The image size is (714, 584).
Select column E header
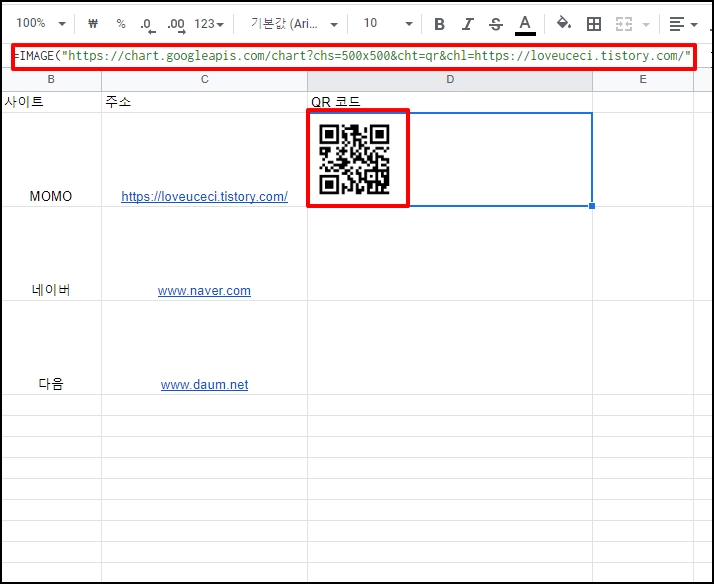[643, 79]
